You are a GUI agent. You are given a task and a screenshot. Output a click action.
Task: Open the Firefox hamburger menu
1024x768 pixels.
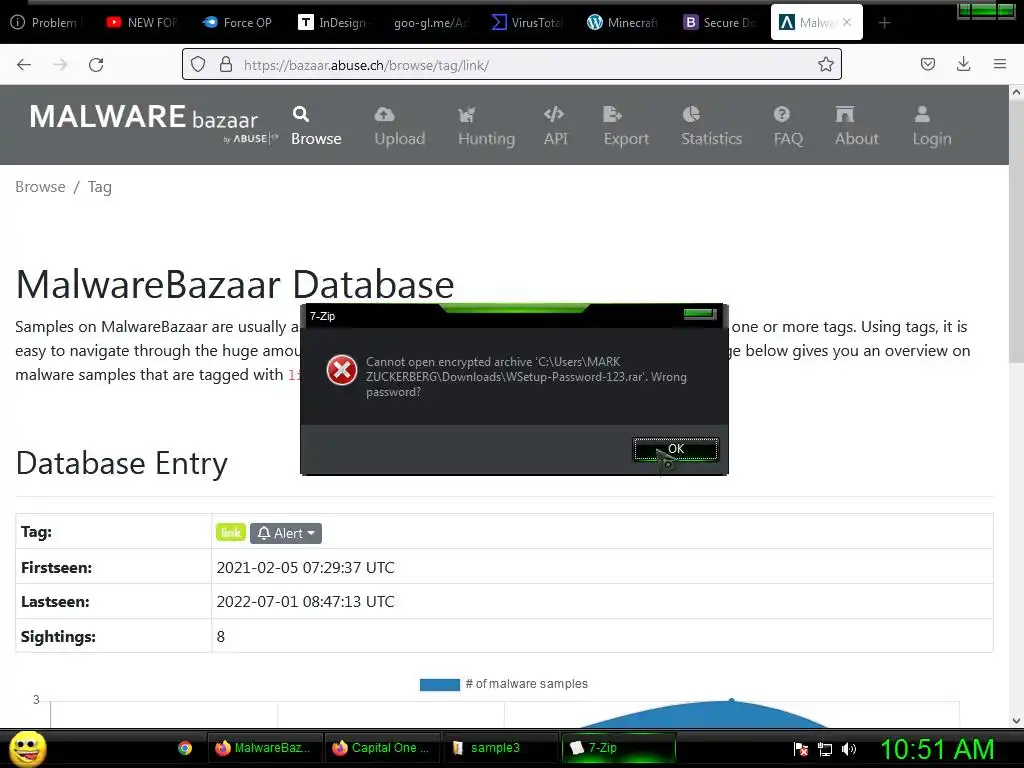[1000, 64]
